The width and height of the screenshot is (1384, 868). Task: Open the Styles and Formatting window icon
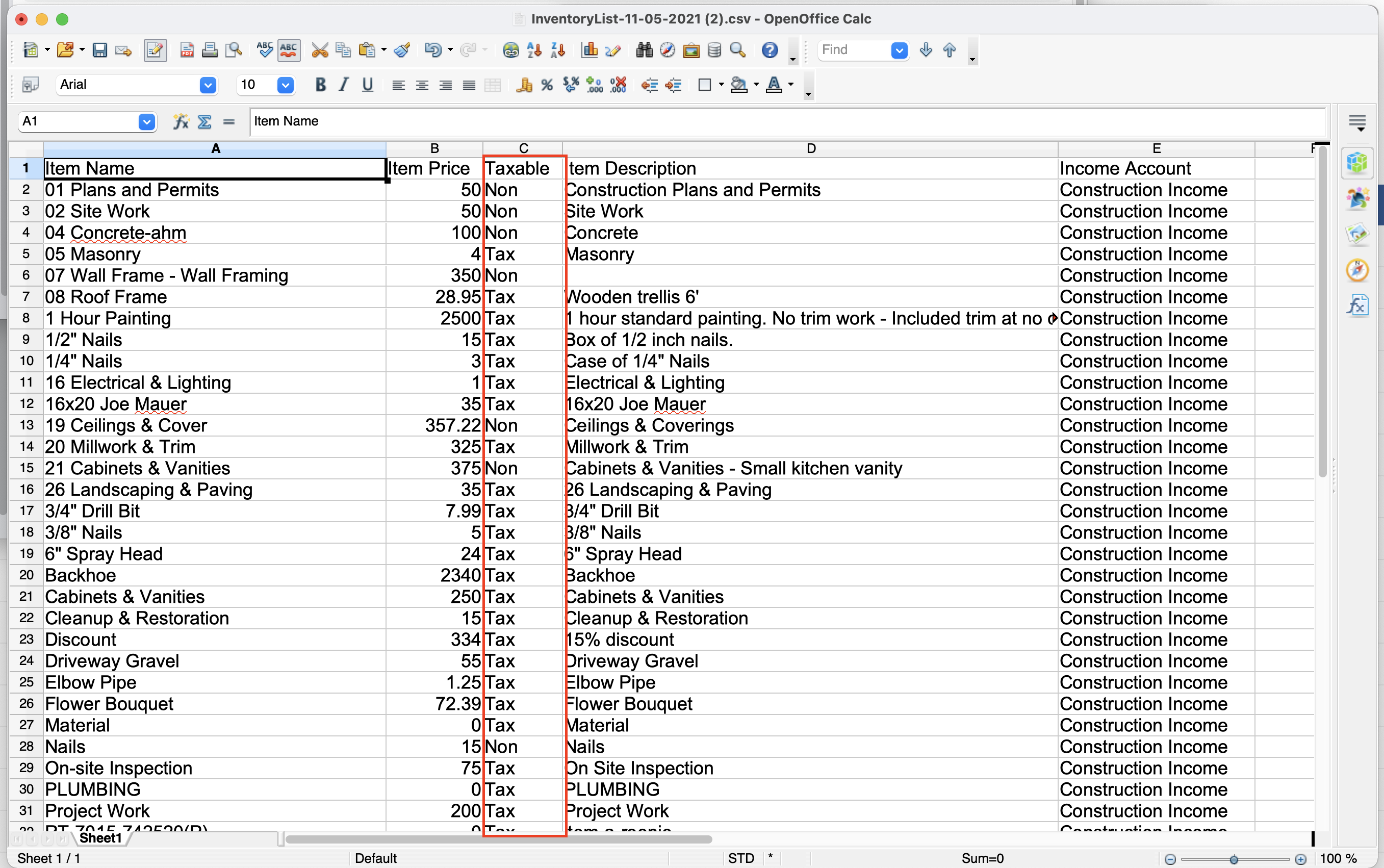(30, 85)
